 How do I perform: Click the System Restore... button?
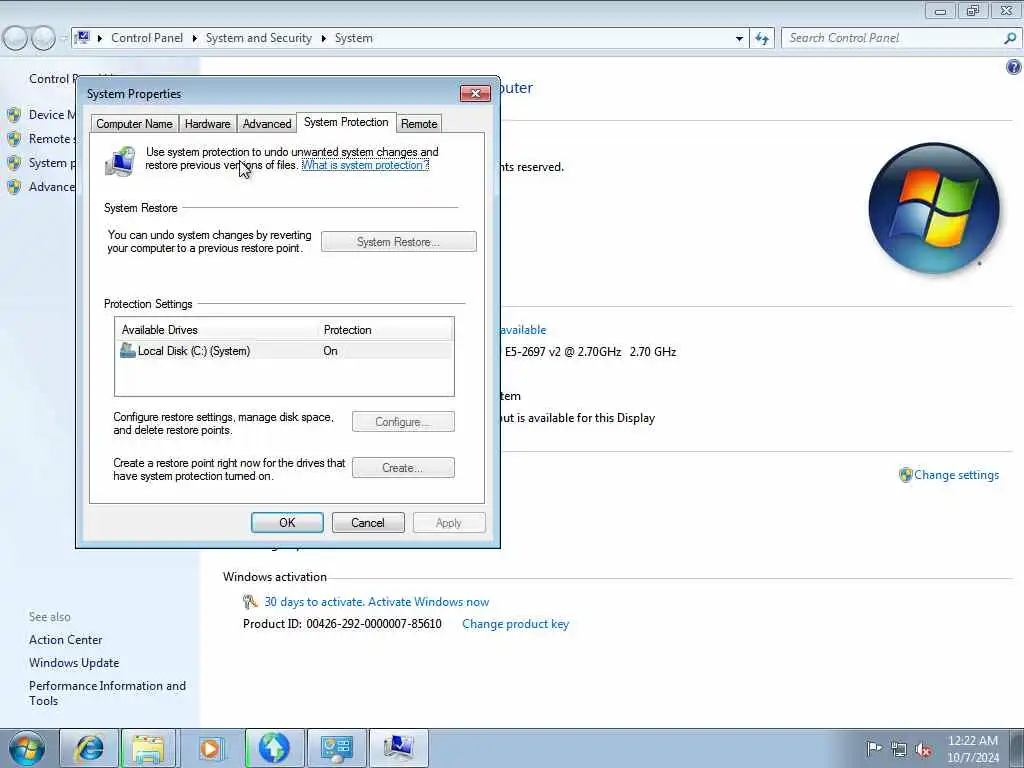(x=398, y=242)
